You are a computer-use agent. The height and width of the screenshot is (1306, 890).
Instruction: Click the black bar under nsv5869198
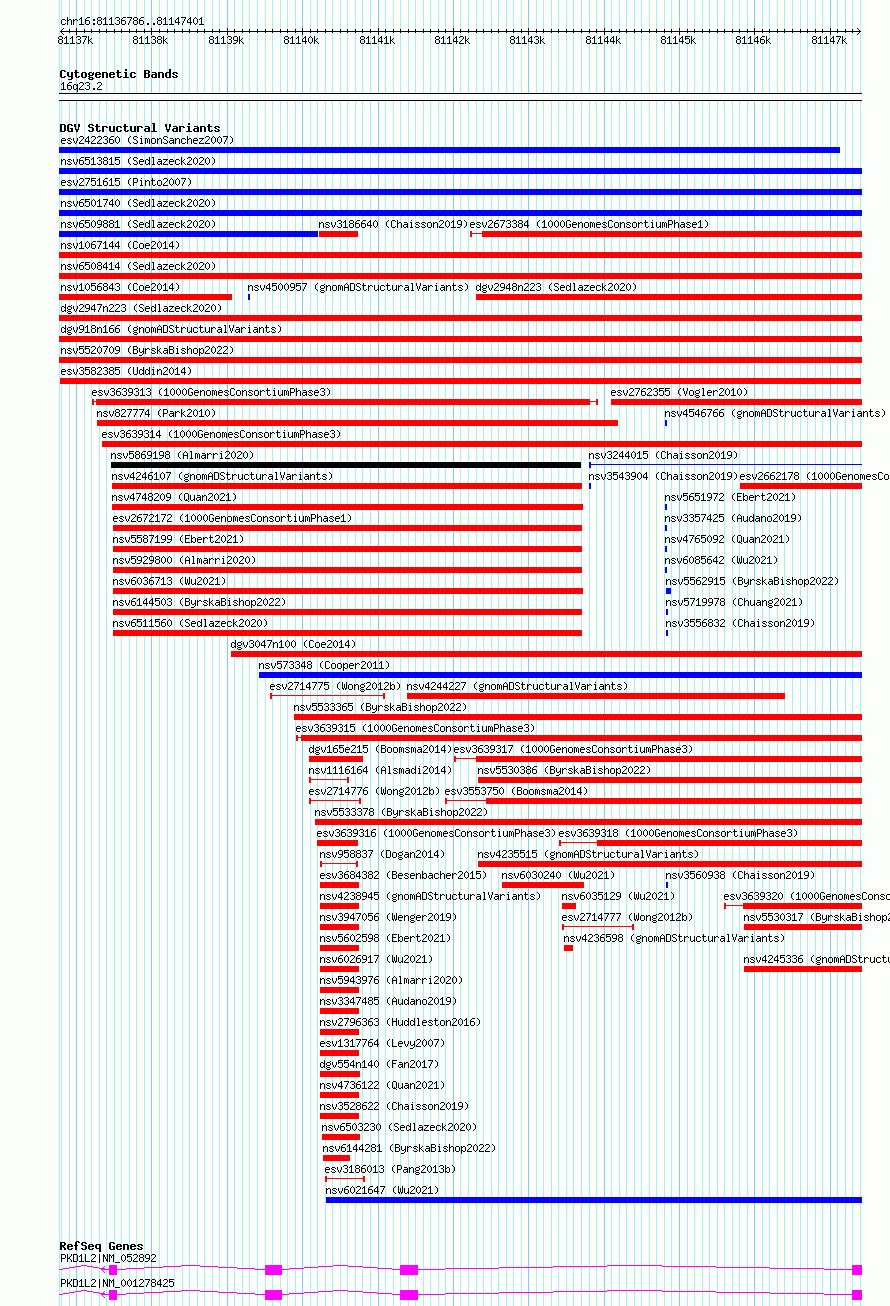(346, 465)
